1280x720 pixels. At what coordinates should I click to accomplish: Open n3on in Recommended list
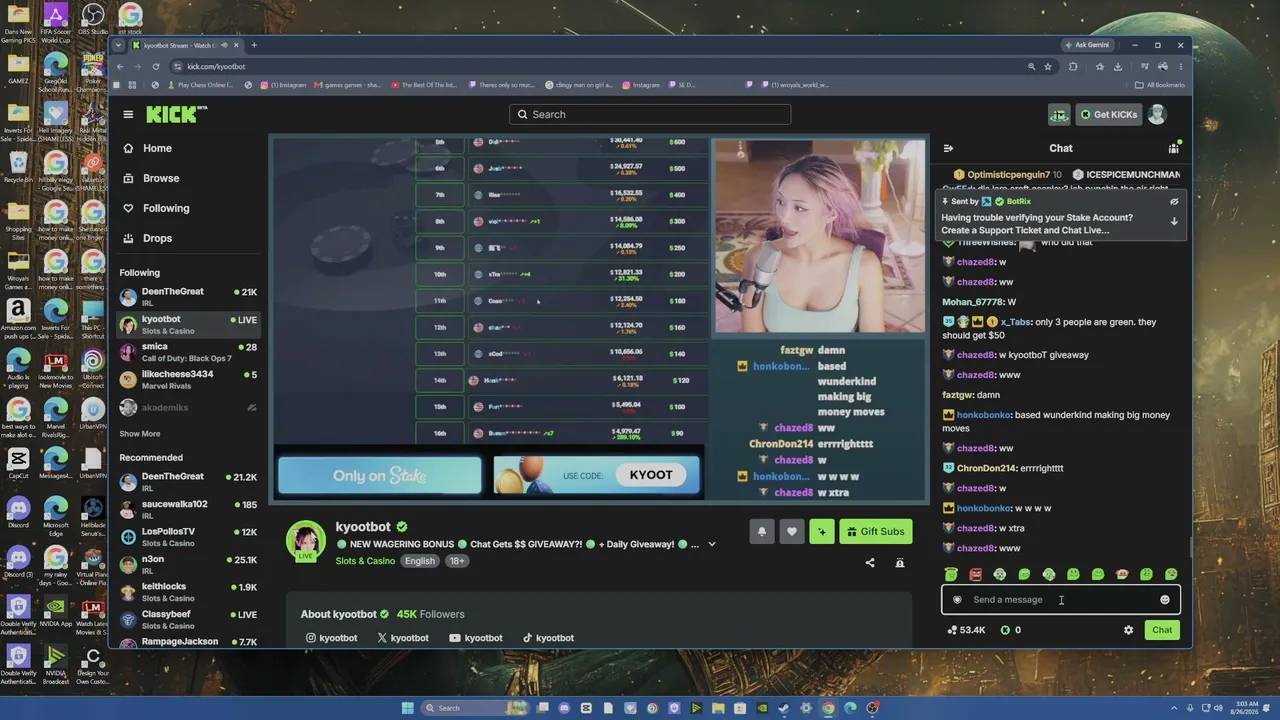tap(188, 565)
